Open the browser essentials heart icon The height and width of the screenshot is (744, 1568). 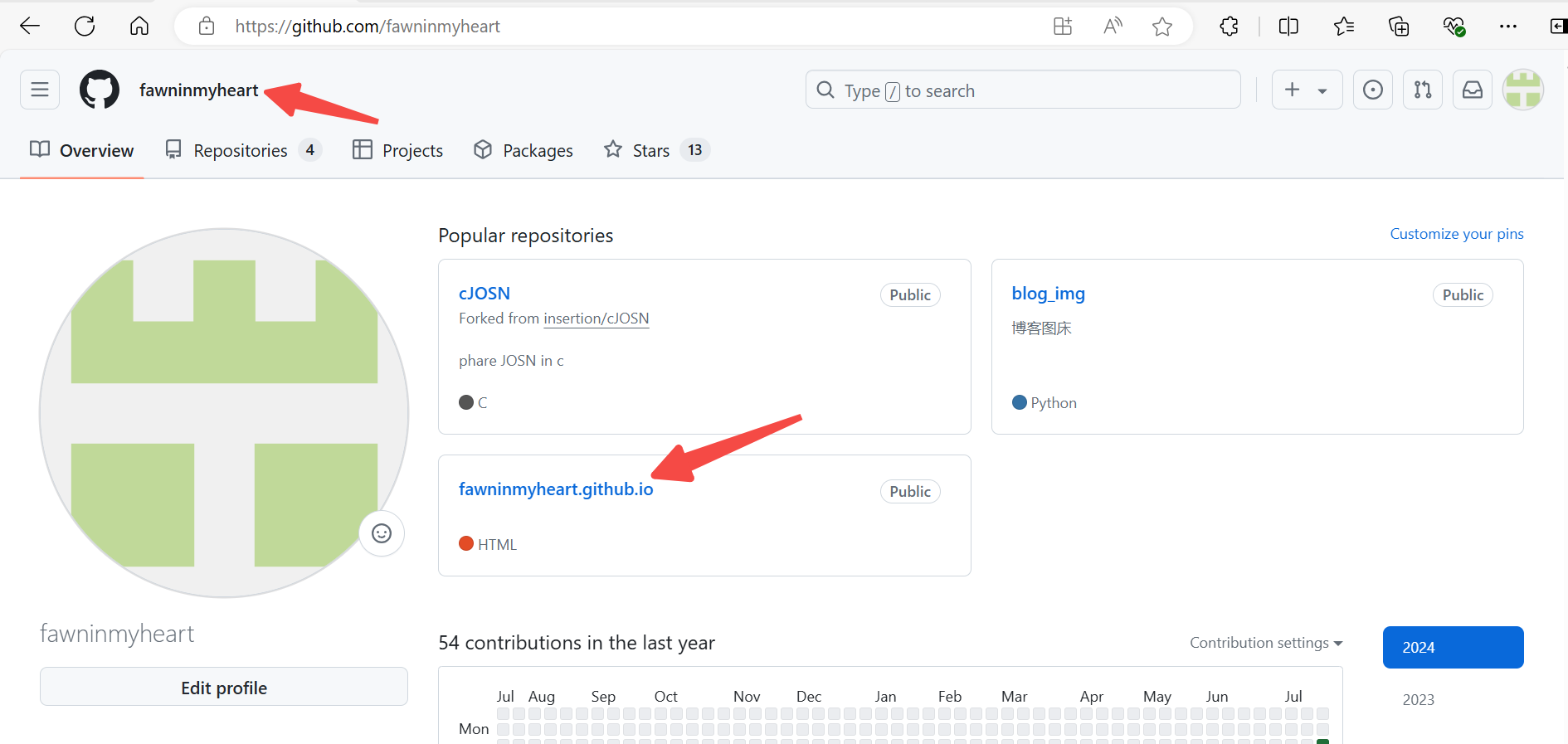[1454, 27]
